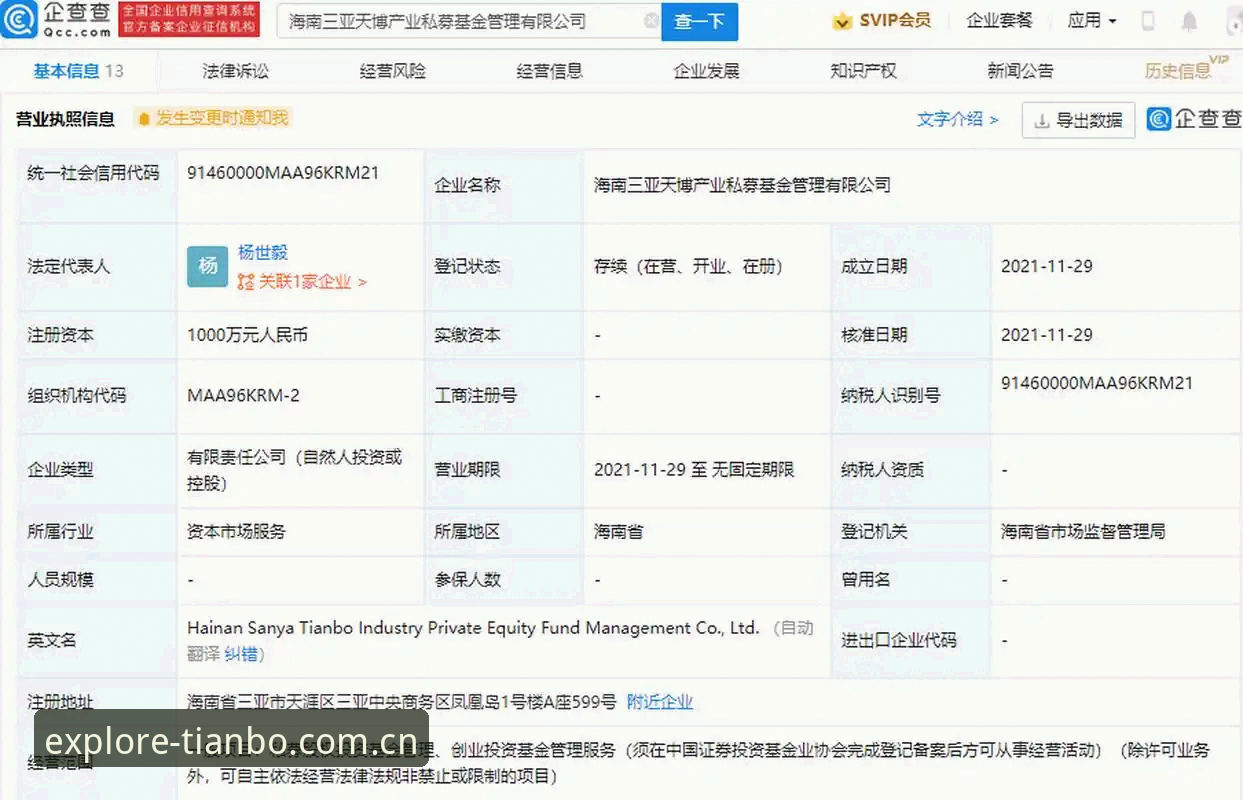This screenshot has width=1243, height=800.
Task: Click the mobile phone icon in header
Action: pos(1148,20)
